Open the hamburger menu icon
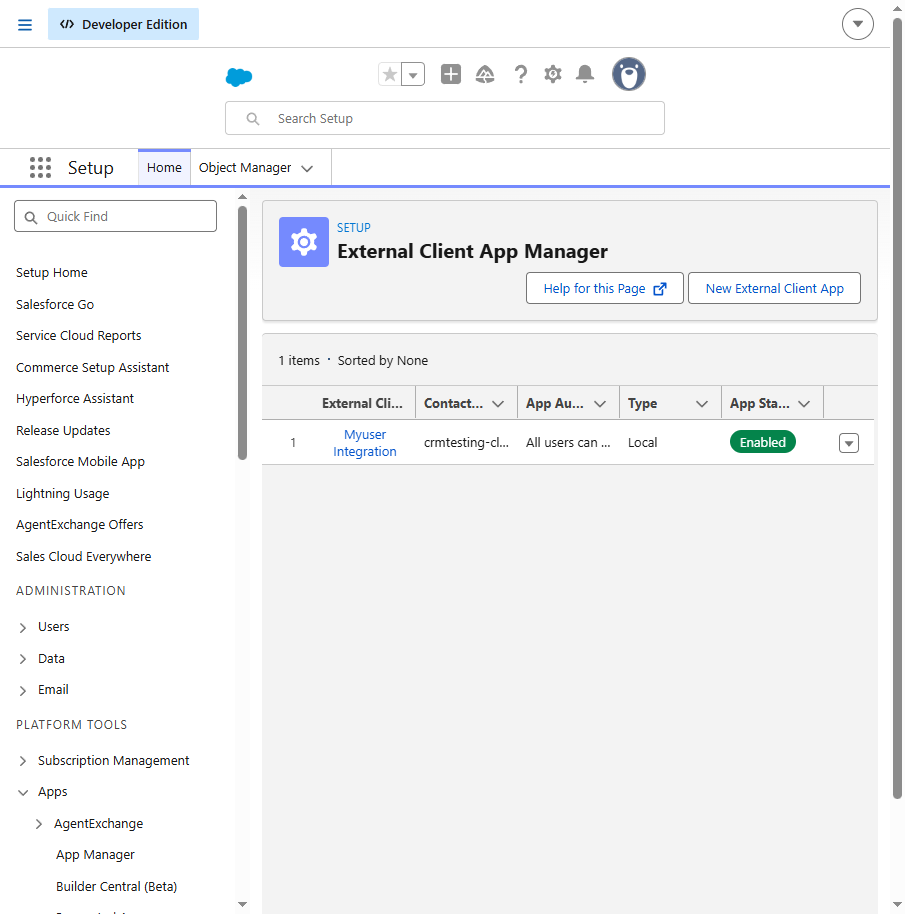The image size is (905, 914). [24, 24]
